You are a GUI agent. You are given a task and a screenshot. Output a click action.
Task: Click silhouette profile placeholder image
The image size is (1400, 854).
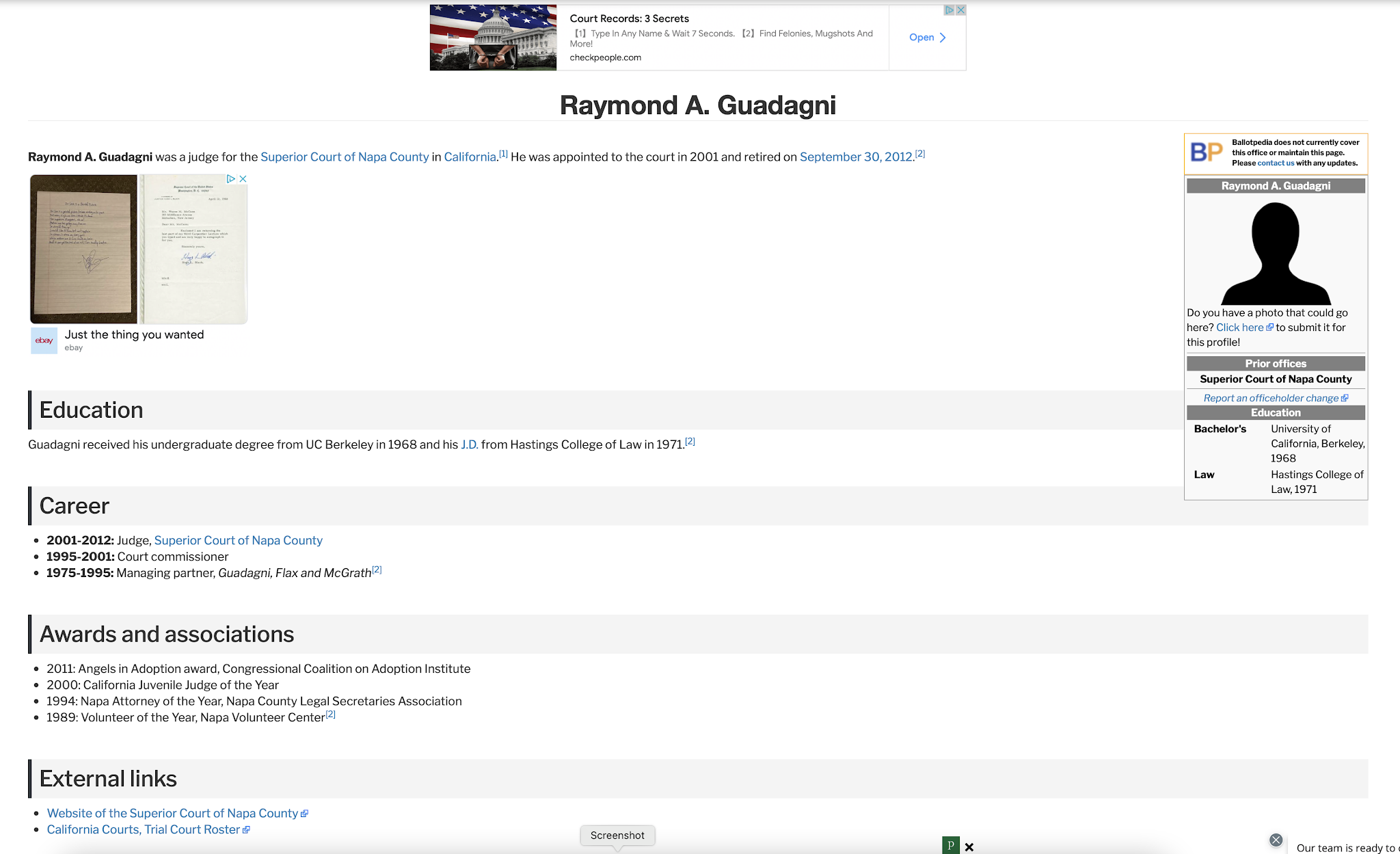tap(1276, 254)
